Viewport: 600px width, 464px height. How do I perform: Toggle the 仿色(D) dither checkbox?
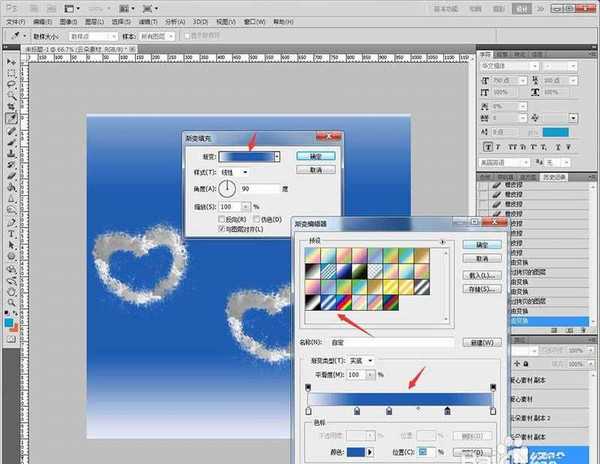click(x=258, y=218)
